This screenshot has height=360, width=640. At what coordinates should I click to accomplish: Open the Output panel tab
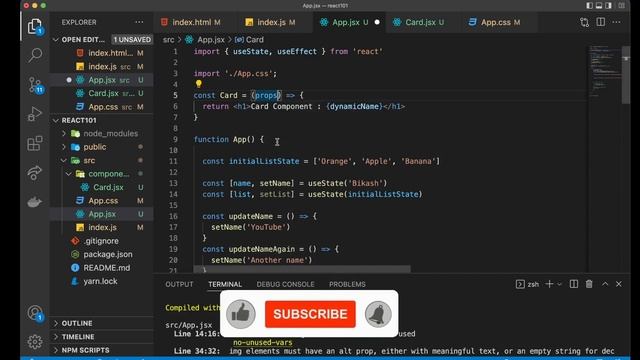[x=179, y=284]
